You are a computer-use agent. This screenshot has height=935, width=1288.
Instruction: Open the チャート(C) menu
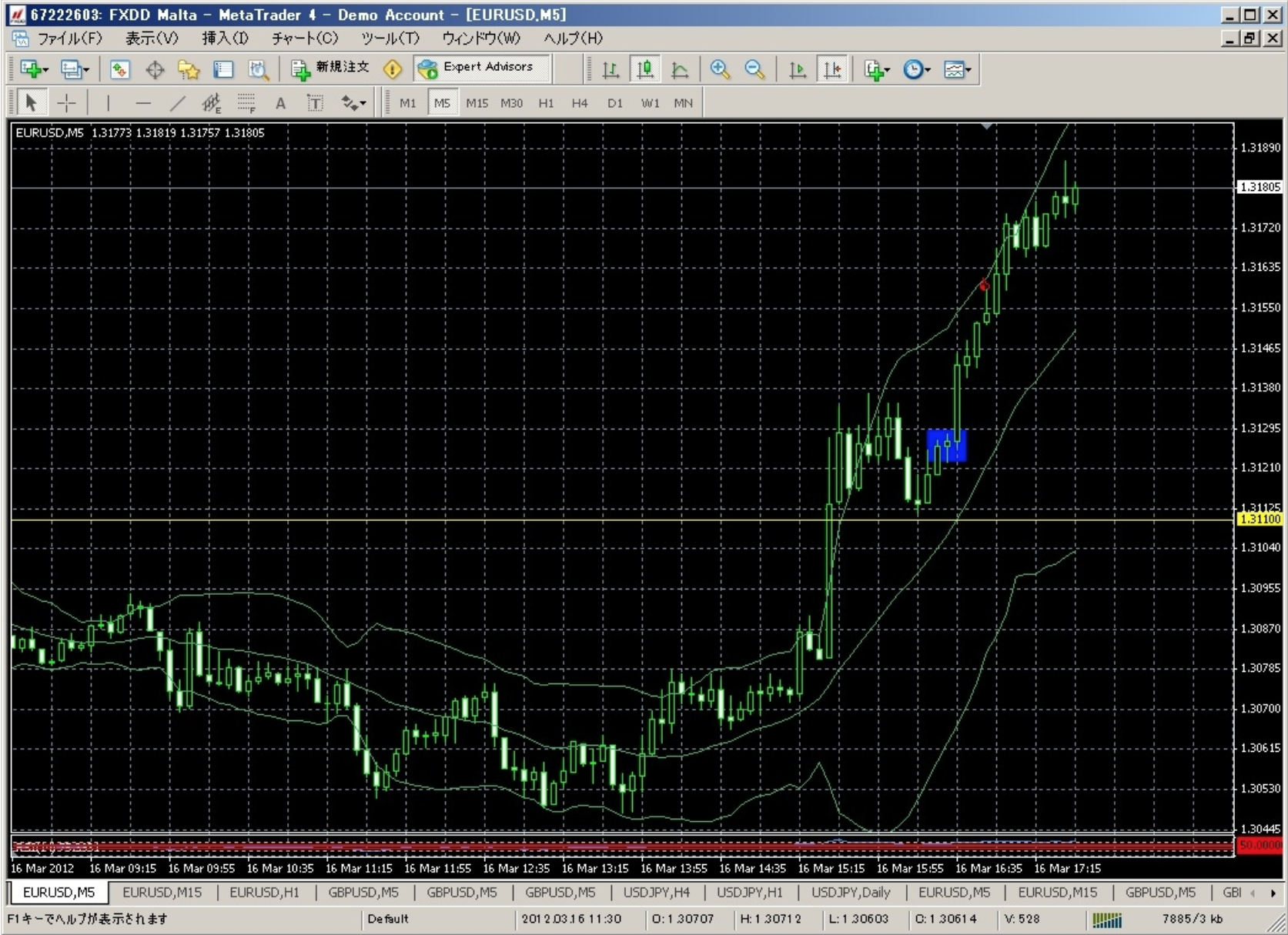pyautogui.click(x=304, y=38)
